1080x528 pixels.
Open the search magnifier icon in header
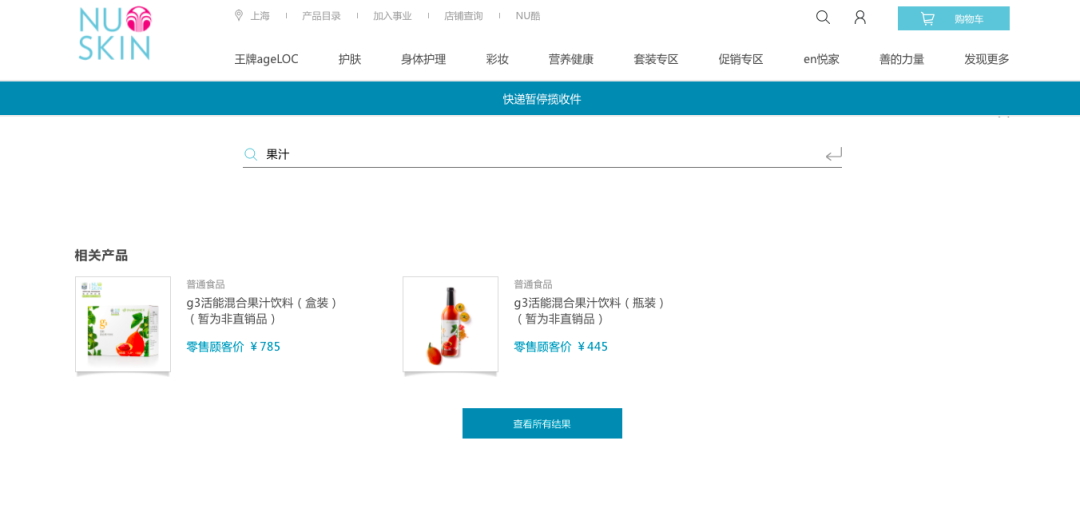(822, 17)
